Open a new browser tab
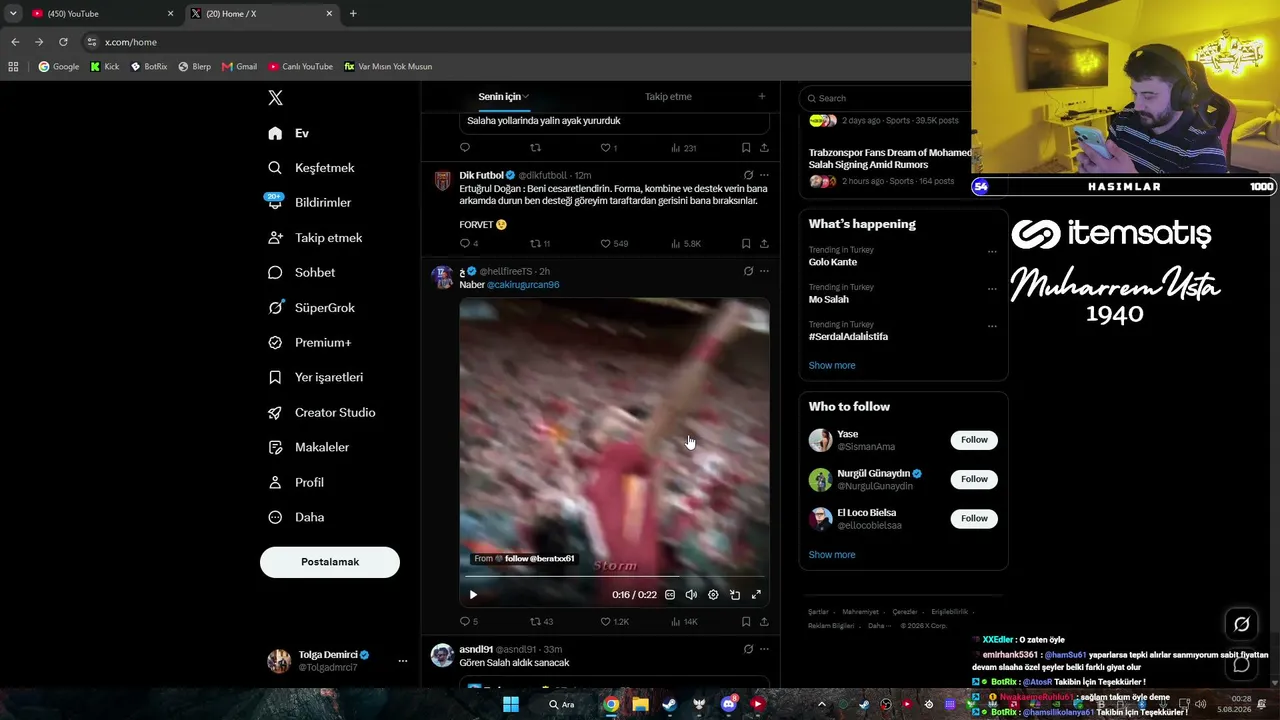The height and width of the screenshot is (720, 1280). (x=353, y=14)
